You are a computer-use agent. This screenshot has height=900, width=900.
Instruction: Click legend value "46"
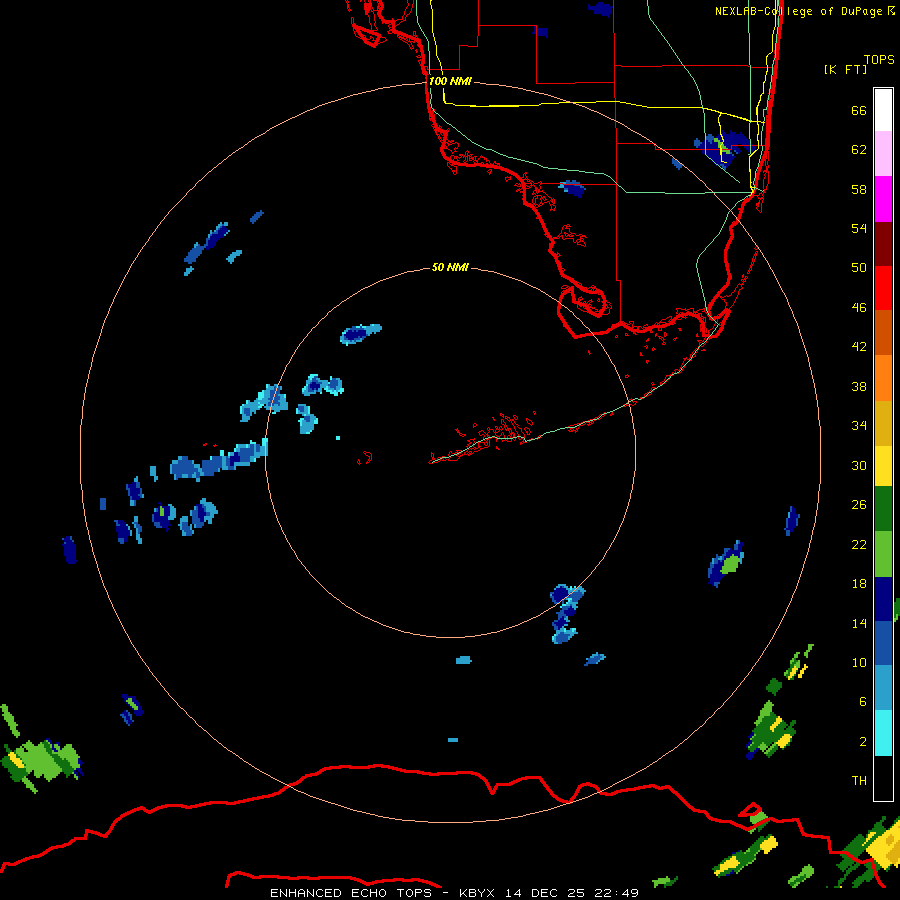tap(859, 307)
